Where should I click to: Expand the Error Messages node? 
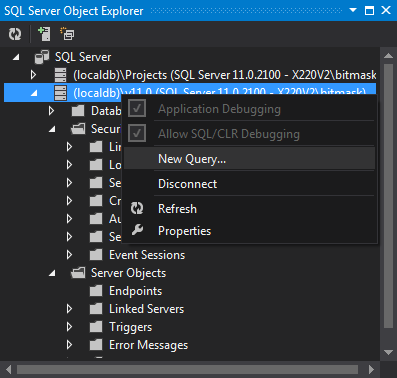[x=69, y=345]
